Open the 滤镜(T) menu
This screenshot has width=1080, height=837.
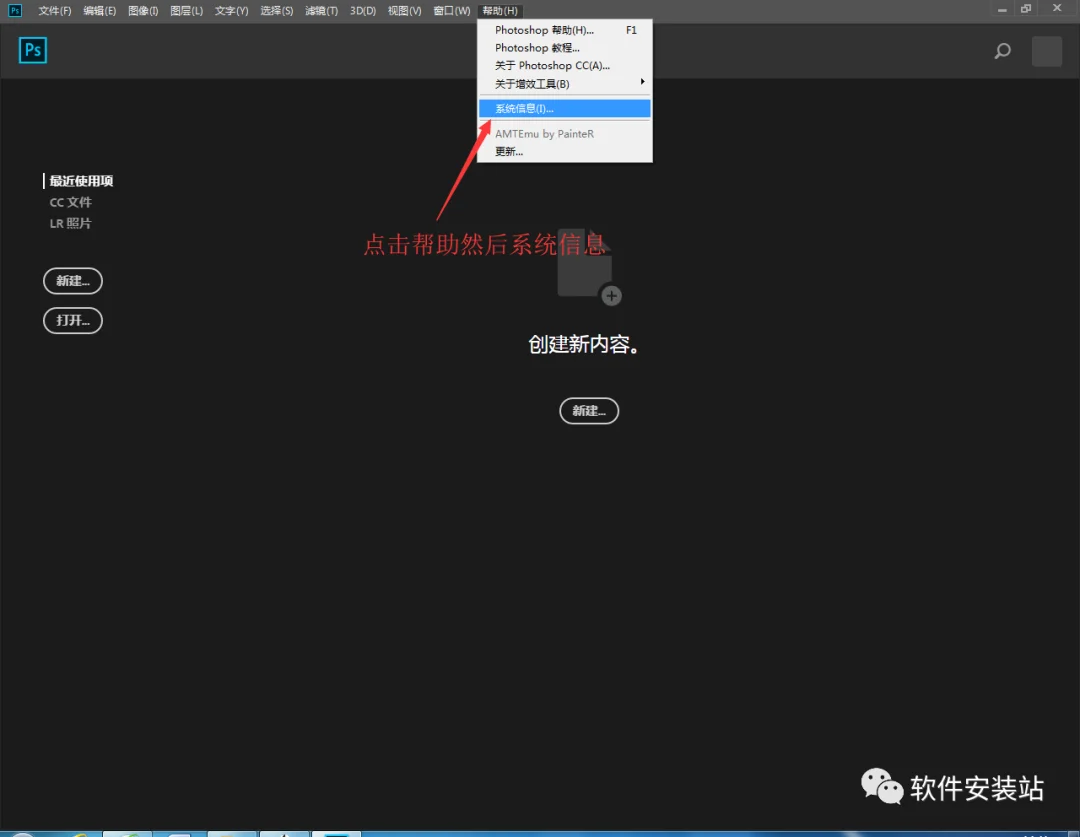321,11
